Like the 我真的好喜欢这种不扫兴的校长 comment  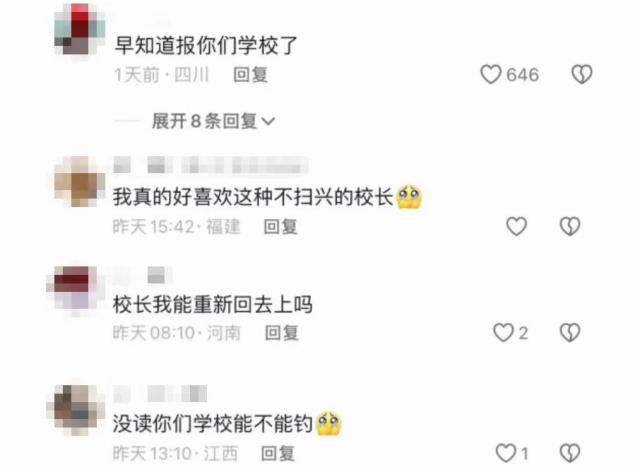coord(516,226)
